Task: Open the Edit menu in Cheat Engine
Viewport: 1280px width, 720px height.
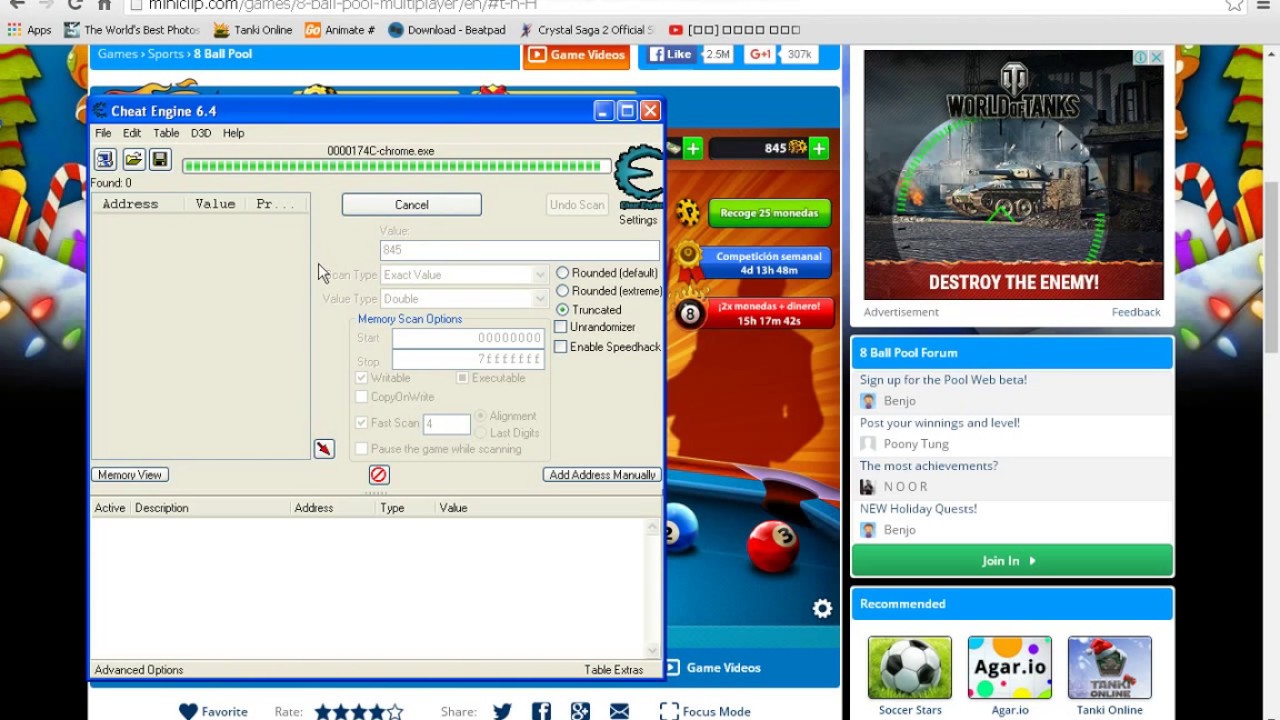Action: (x=132, y=133)
